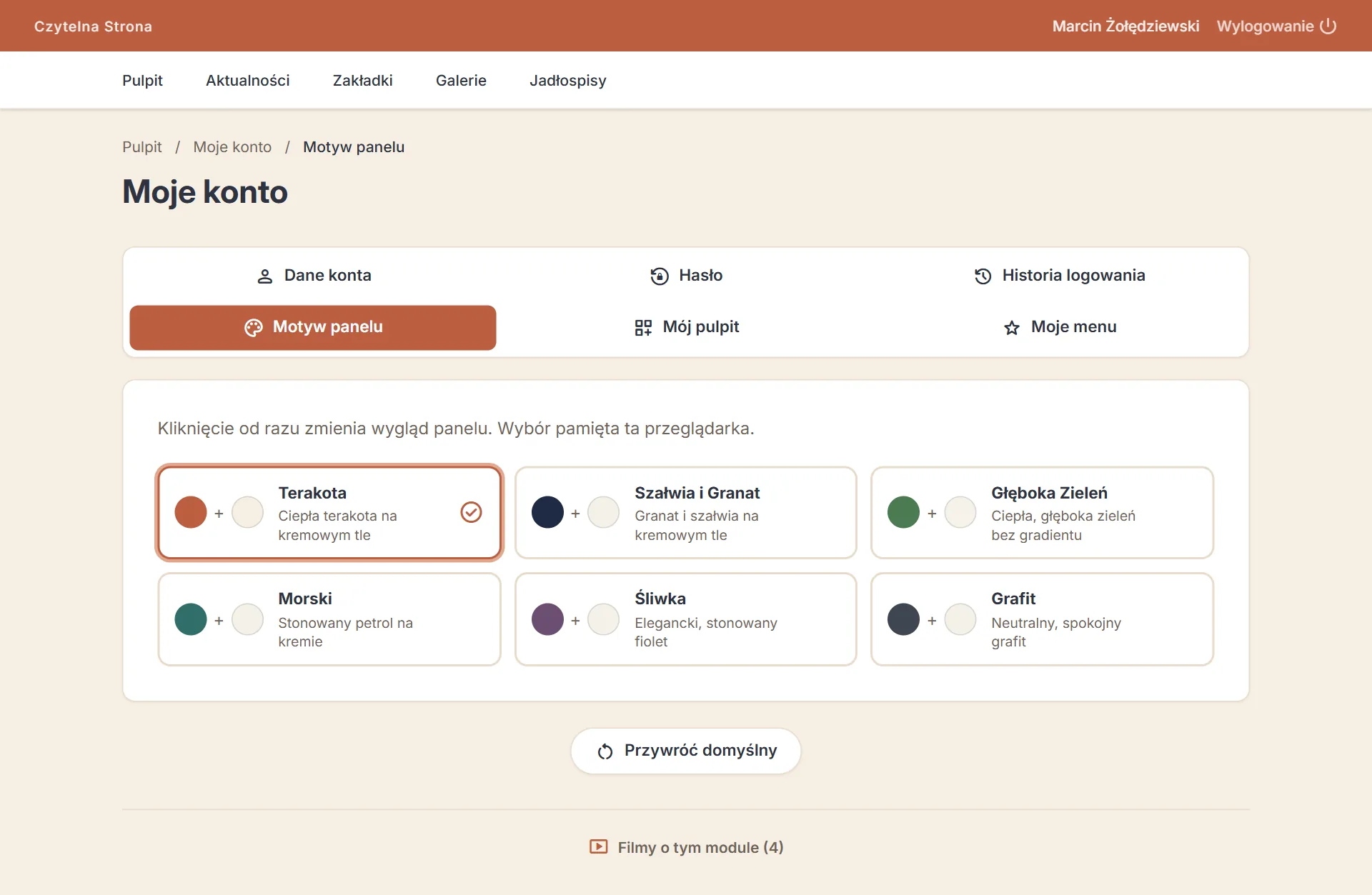Click the navy swatch on Szałwia i Granat
This screenshot has width=1372, height=895.
[x=547, y=512]
